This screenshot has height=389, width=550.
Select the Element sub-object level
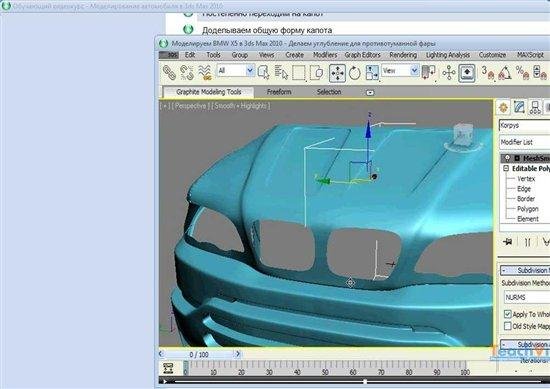[528, 219]
